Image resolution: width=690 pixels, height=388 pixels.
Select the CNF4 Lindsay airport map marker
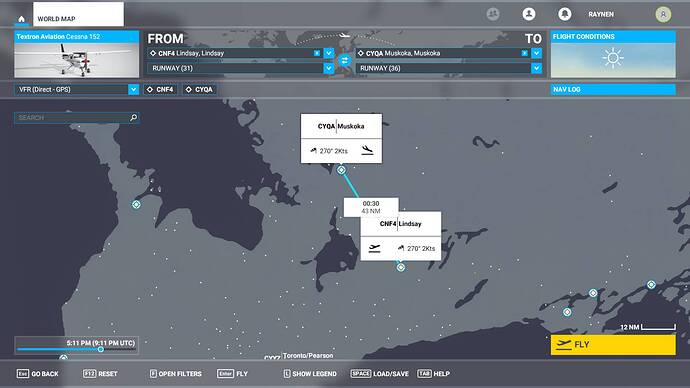(400, 267)
